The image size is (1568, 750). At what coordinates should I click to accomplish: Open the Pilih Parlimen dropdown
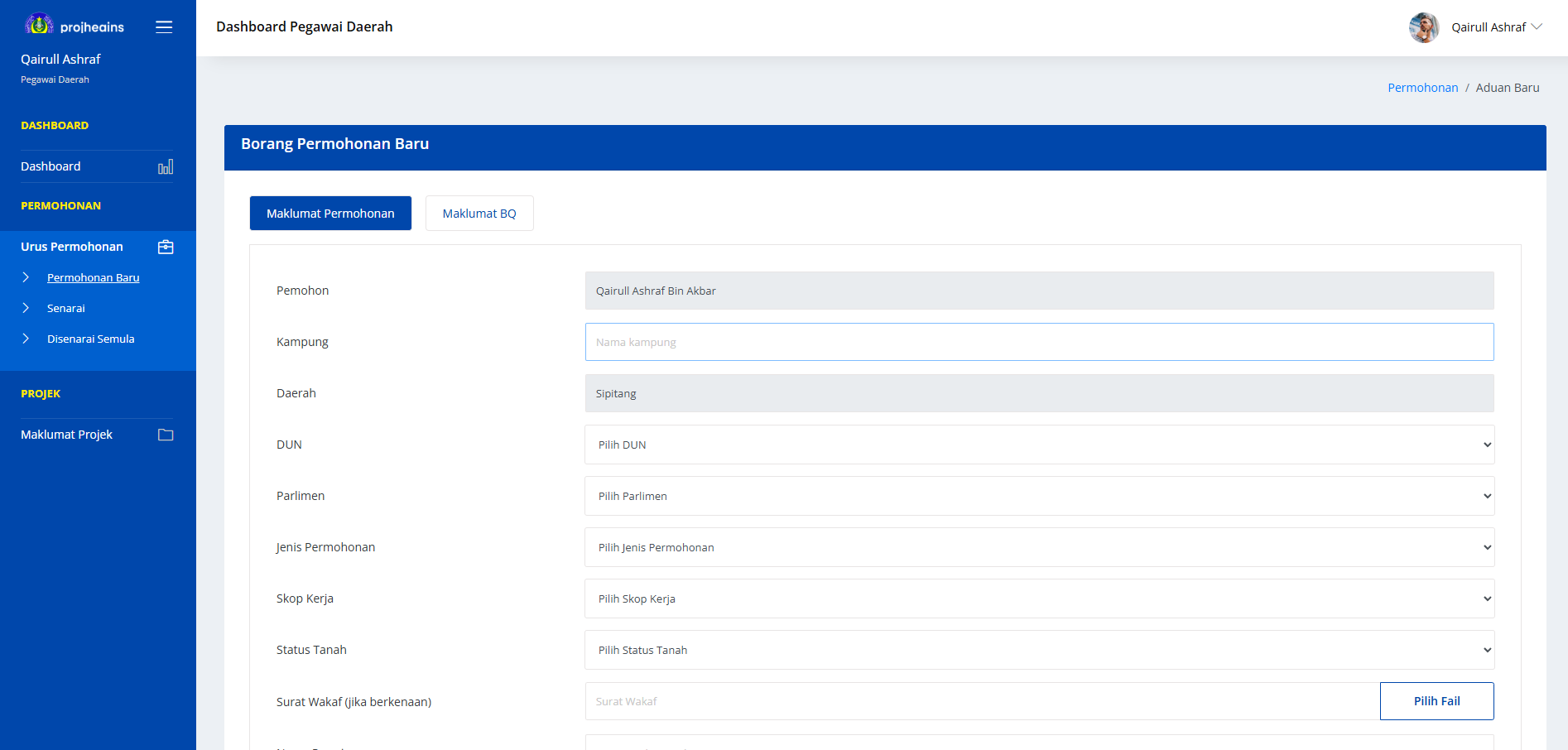click(x=1039, y=496)
